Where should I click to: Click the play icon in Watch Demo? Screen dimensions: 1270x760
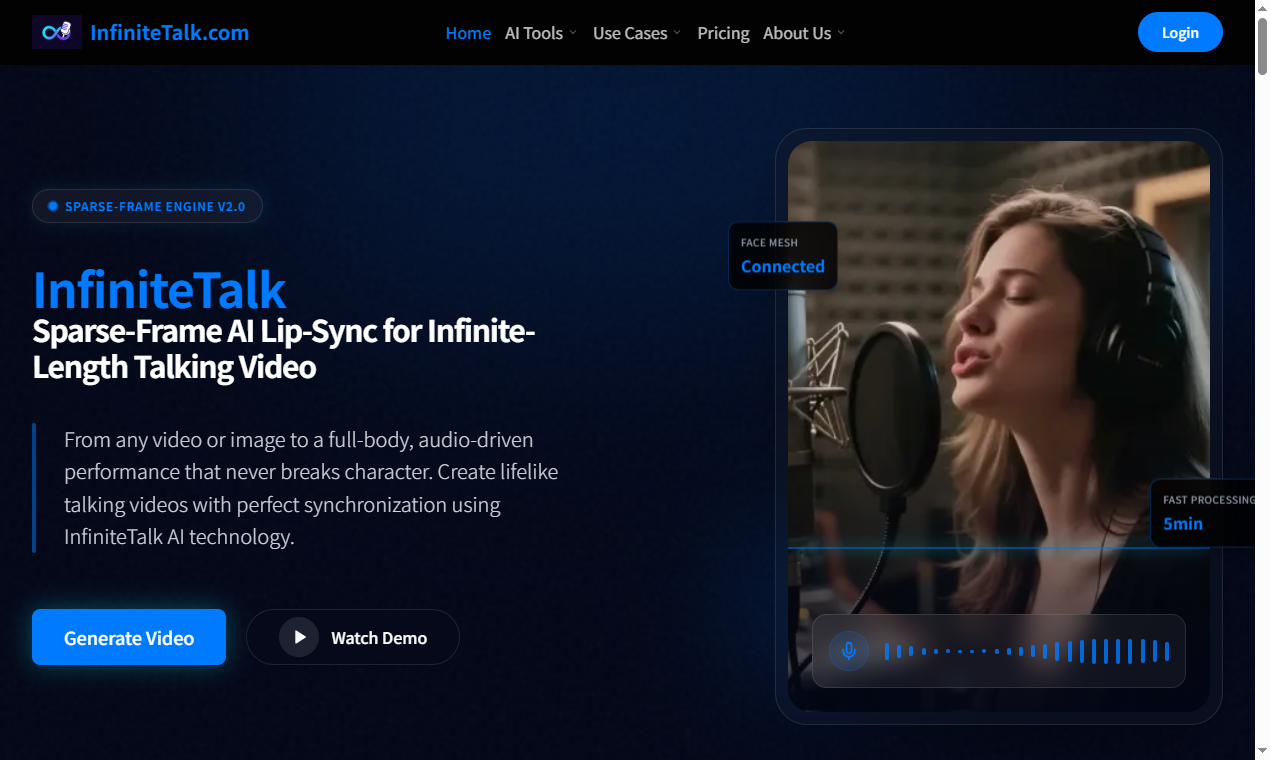coord(299,637)
